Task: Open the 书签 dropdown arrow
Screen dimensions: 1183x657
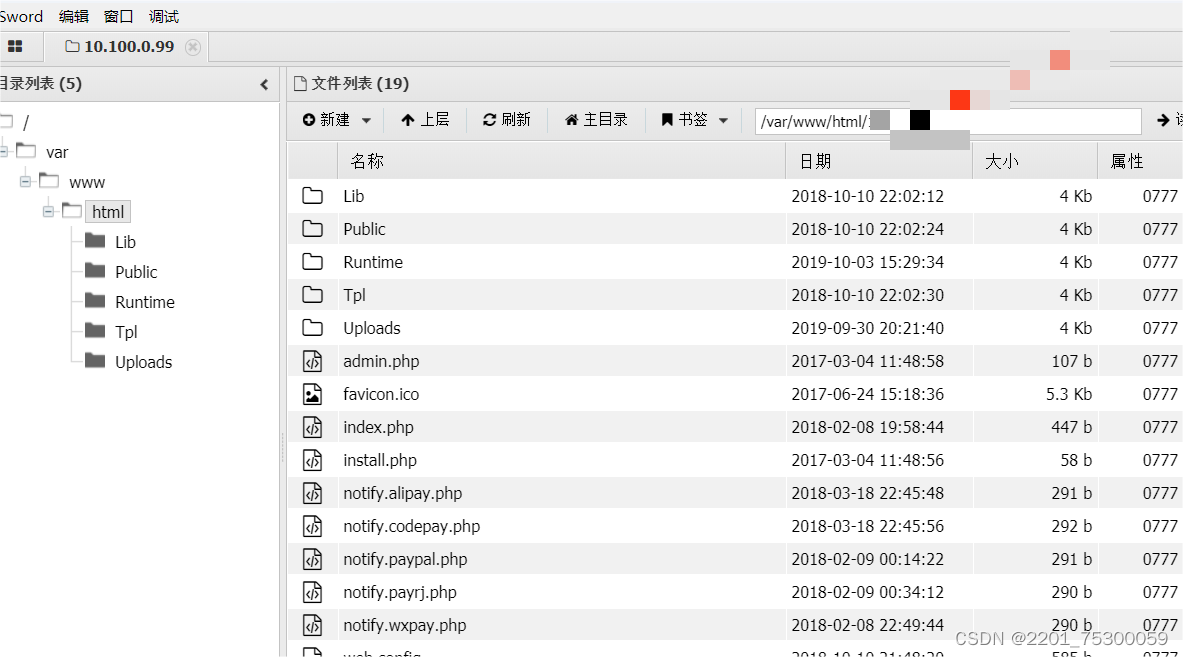Action: [724, 121]
